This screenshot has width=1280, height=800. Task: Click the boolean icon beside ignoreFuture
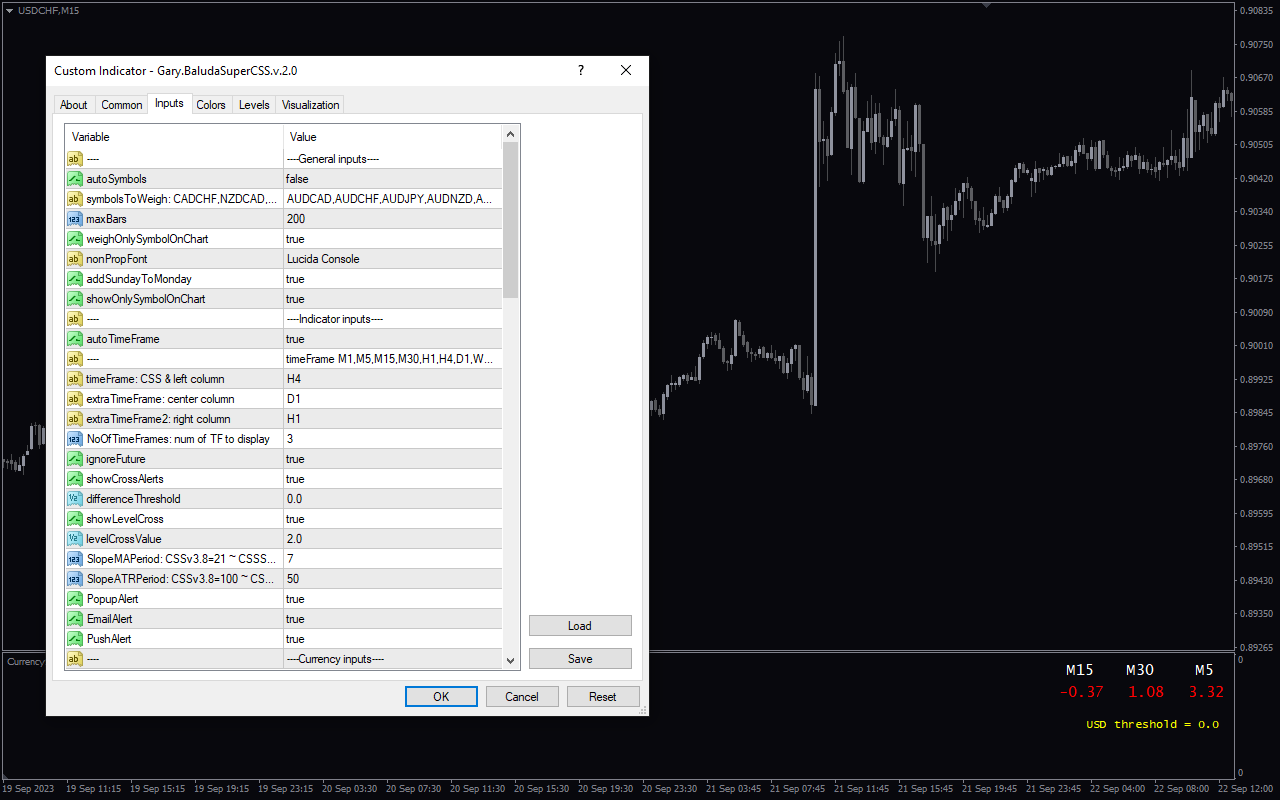(75, 459)
